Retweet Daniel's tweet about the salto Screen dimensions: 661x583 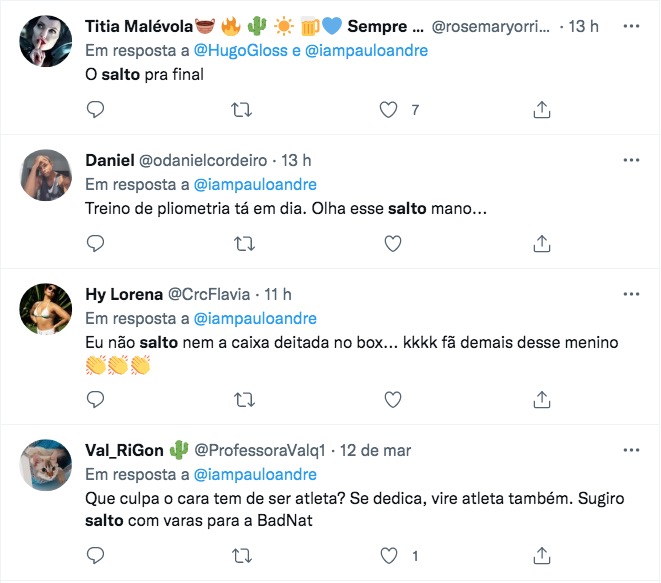click(x=242, y=243)
